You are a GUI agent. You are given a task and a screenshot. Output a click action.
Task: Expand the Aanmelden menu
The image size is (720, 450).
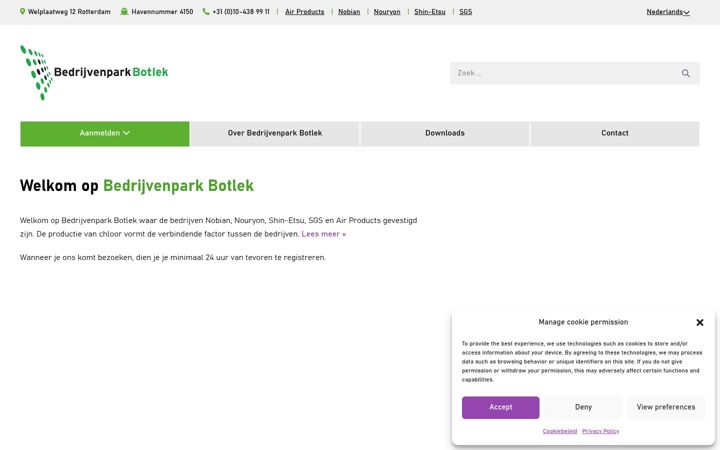click(105, 134)
